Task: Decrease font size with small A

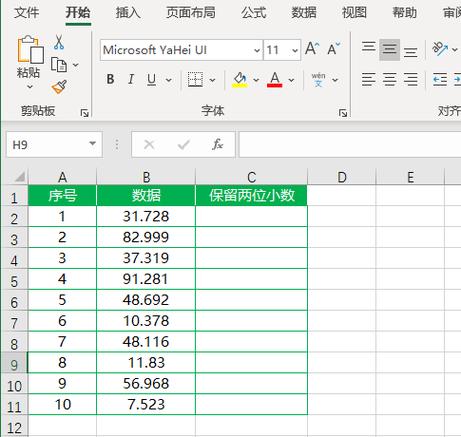Action: [x=334, y=49]
